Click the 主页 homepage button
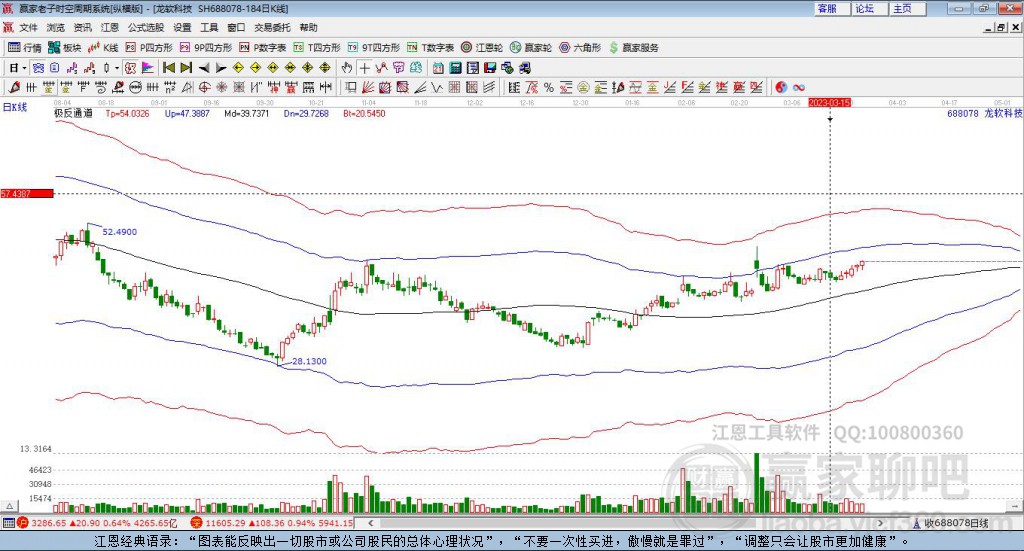The height and width of the screenshot is (551, 1024). (x=908, y=8)
